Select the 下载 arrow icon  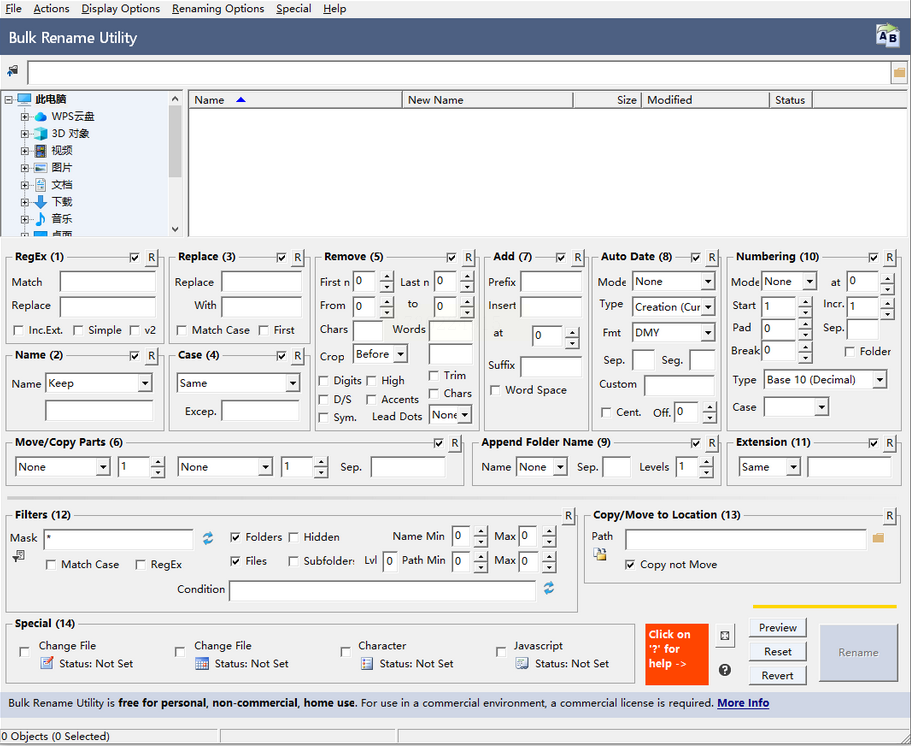pos(41,202)
